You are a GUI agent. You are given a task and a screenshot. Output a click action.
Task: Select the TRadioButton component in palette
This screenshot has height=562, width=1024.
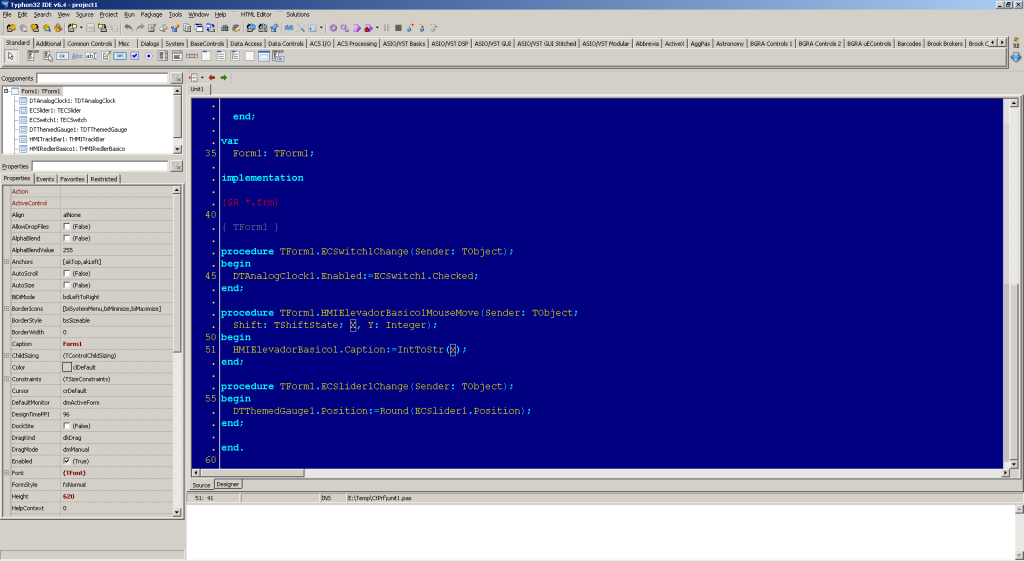click(x=149, y=56)
